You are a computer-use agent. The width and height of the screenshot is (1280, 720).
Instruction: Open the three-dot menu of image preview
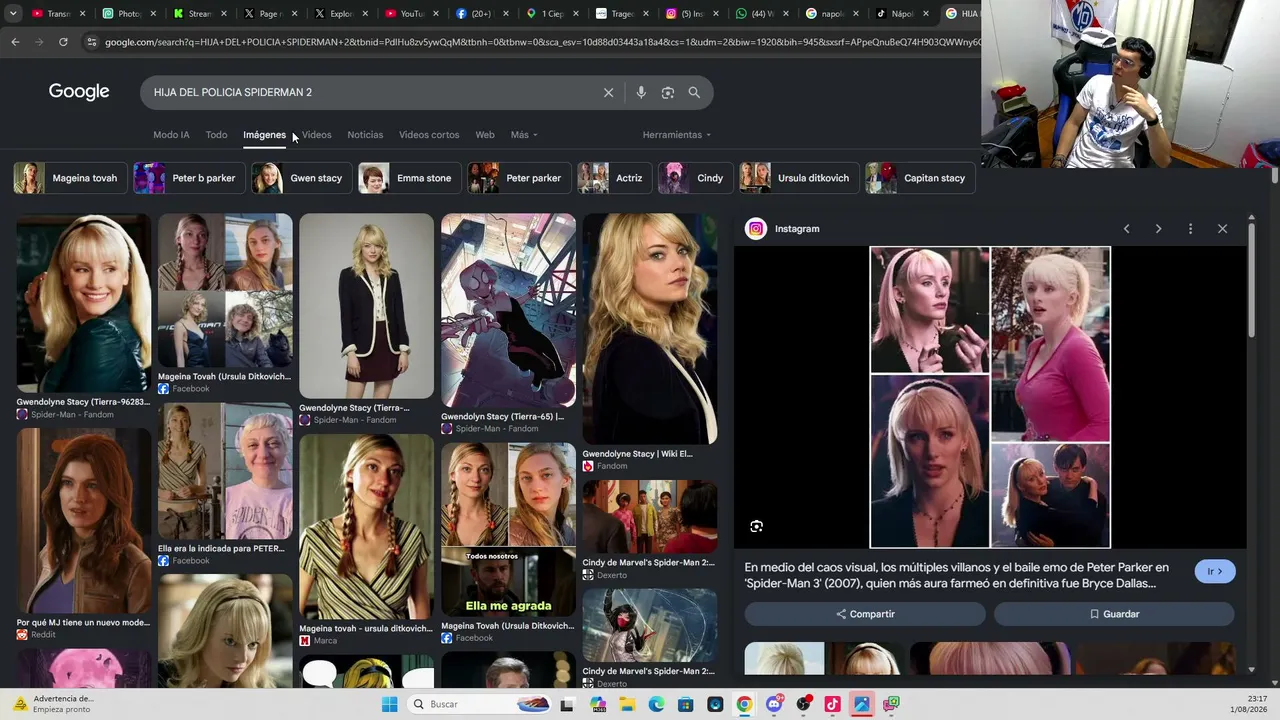click(x=1190, y=229)
